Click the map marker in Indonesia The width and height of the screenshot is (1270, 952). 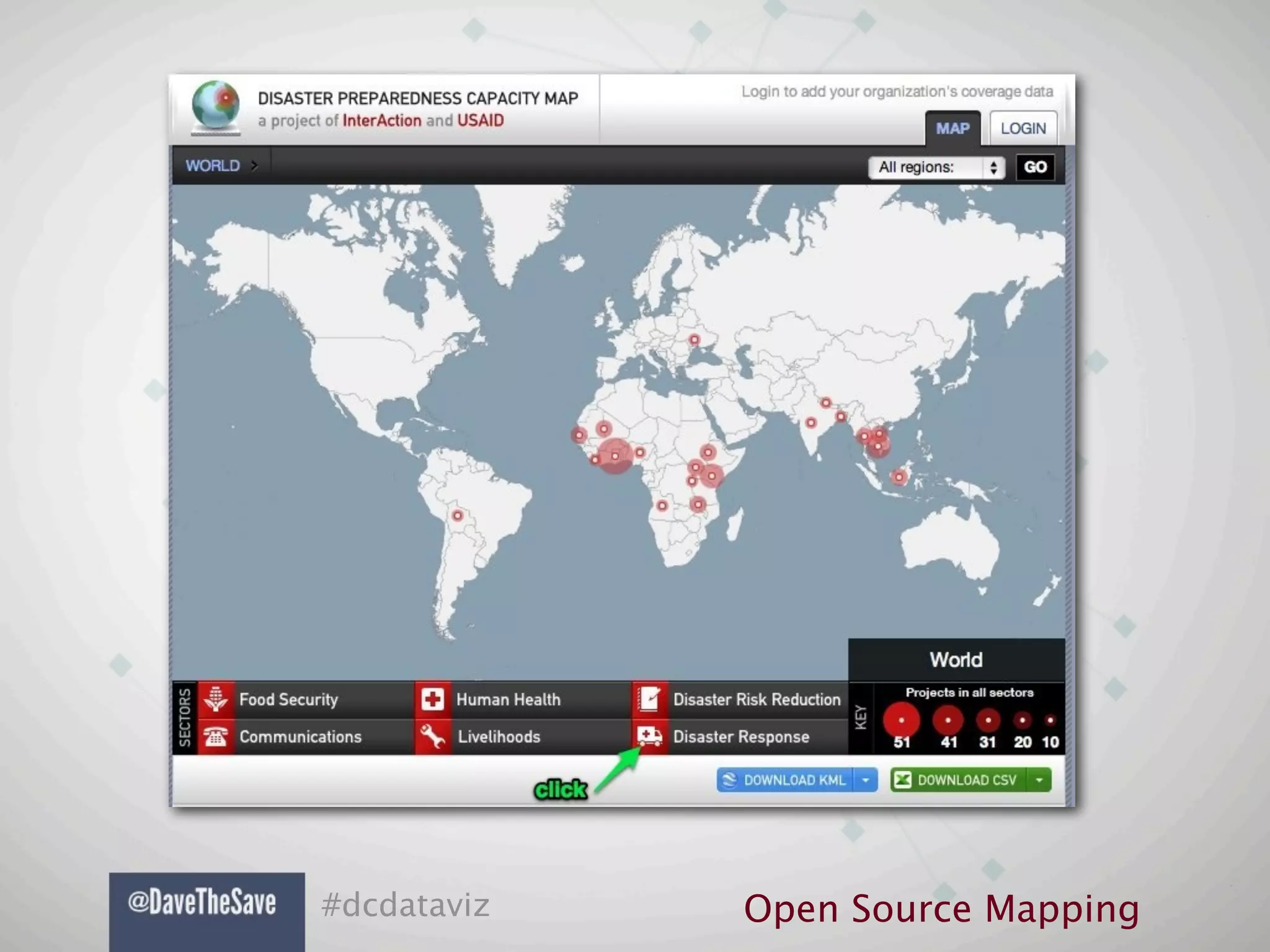tap(899, 477)
